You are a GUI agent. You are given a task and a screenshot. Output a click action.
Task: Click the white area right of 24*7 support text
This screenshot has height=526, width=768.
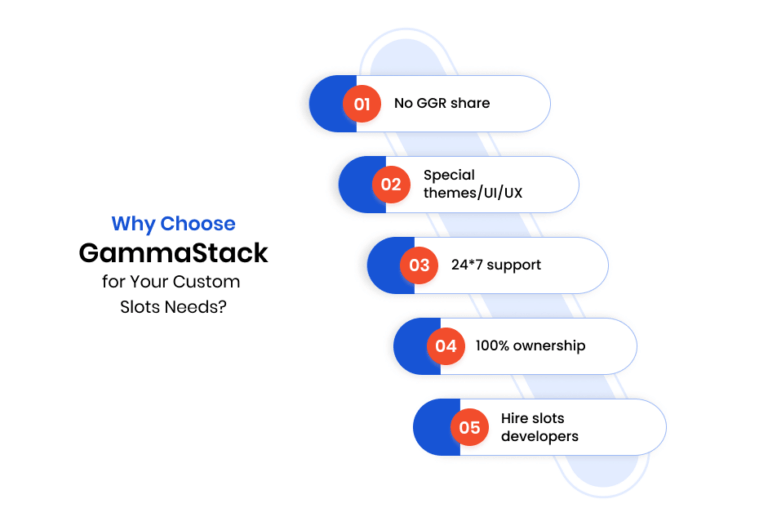point(573,265)
